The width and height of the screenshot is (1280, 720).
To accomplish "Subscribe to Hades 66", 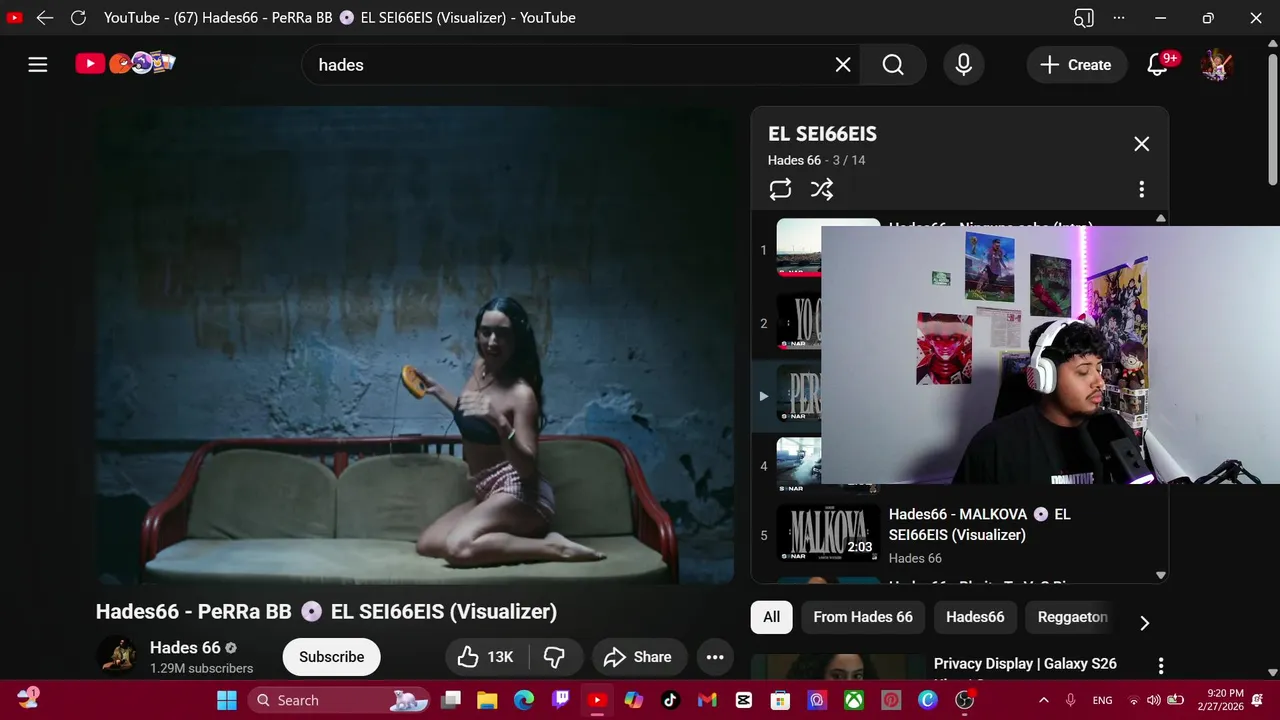I will click(331, 657).
